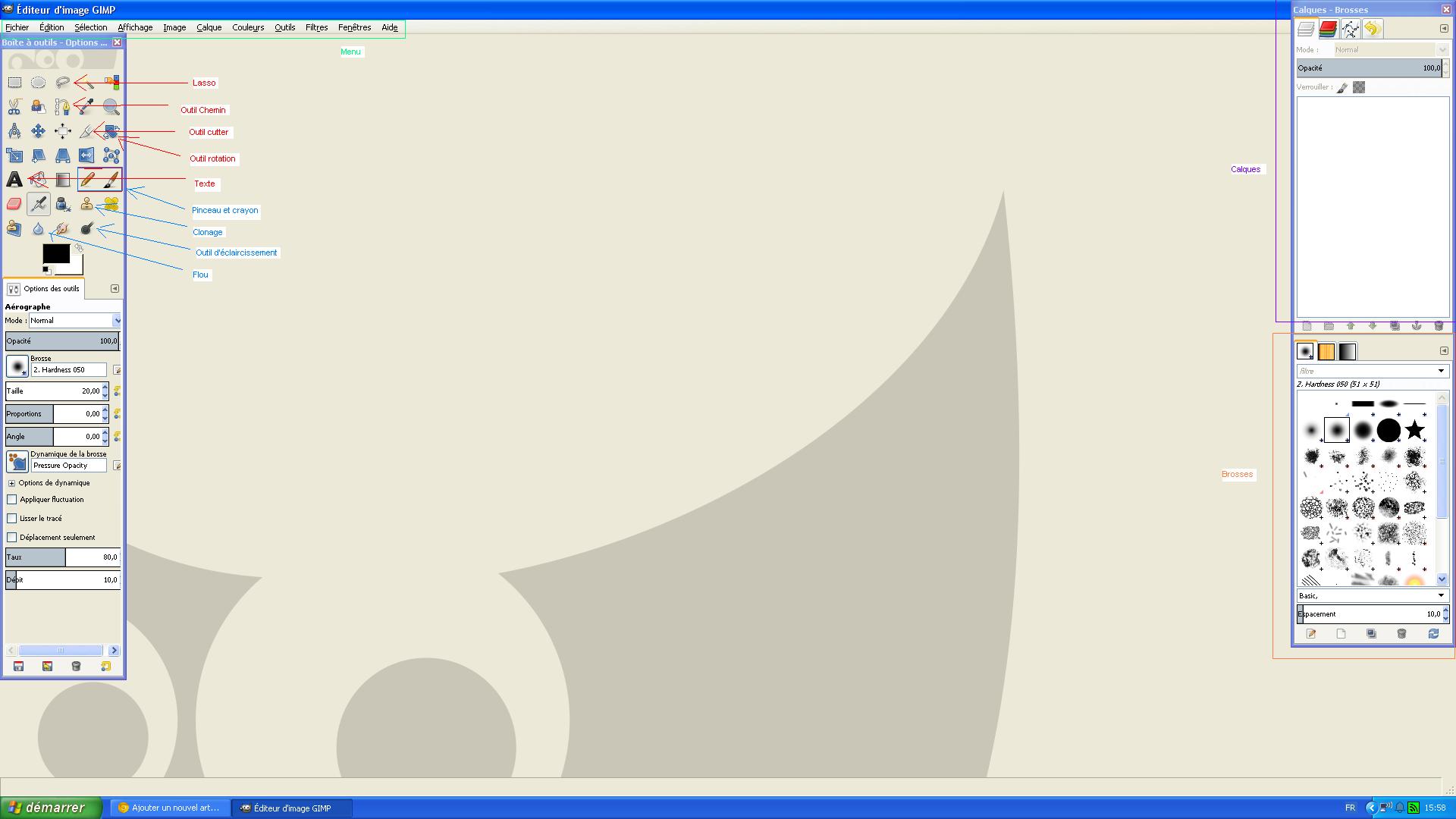
Task: Click the black foreground color swatch
Action: tap(55, 254)
